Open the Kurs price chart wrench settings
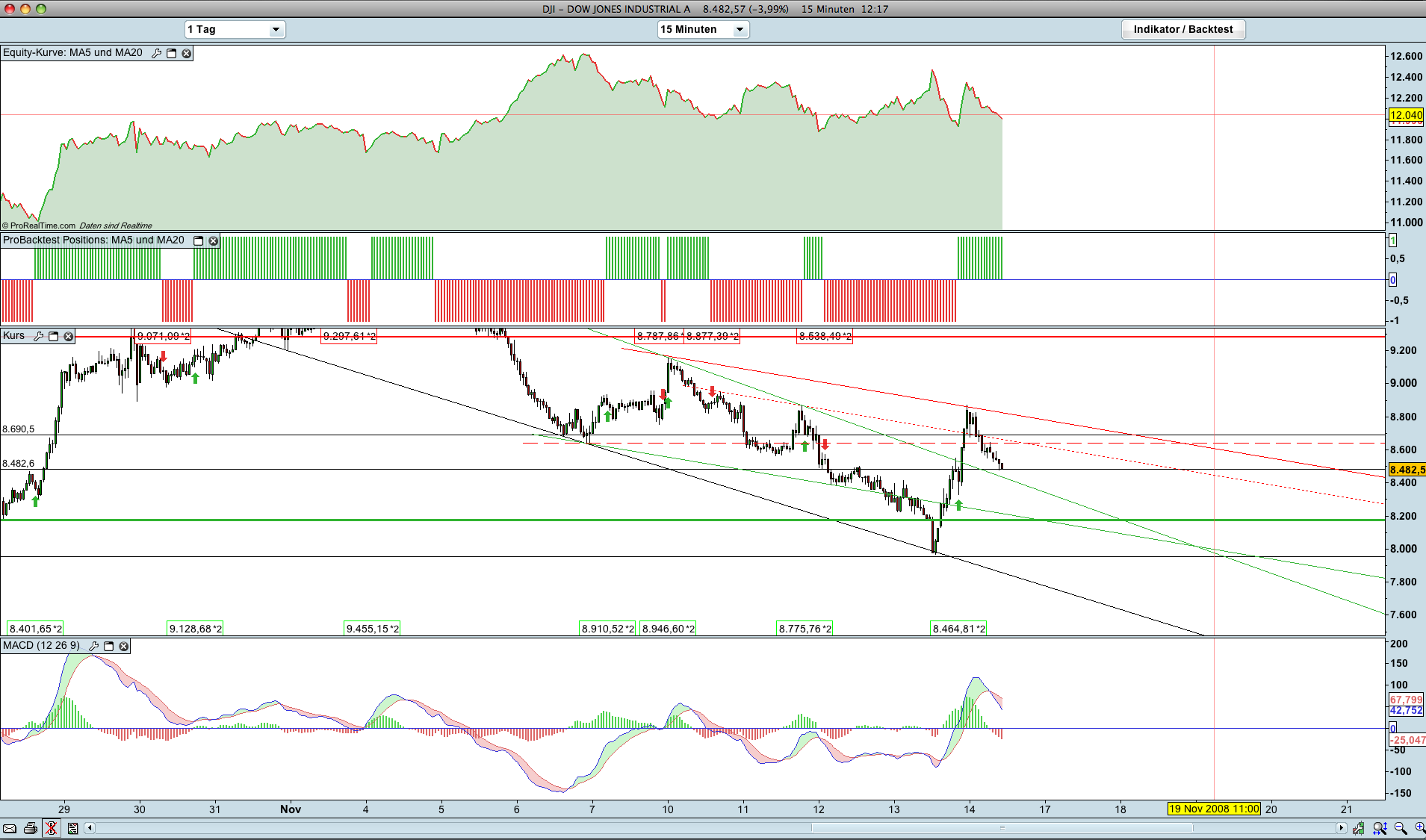1426x840 pixels. 38,336
